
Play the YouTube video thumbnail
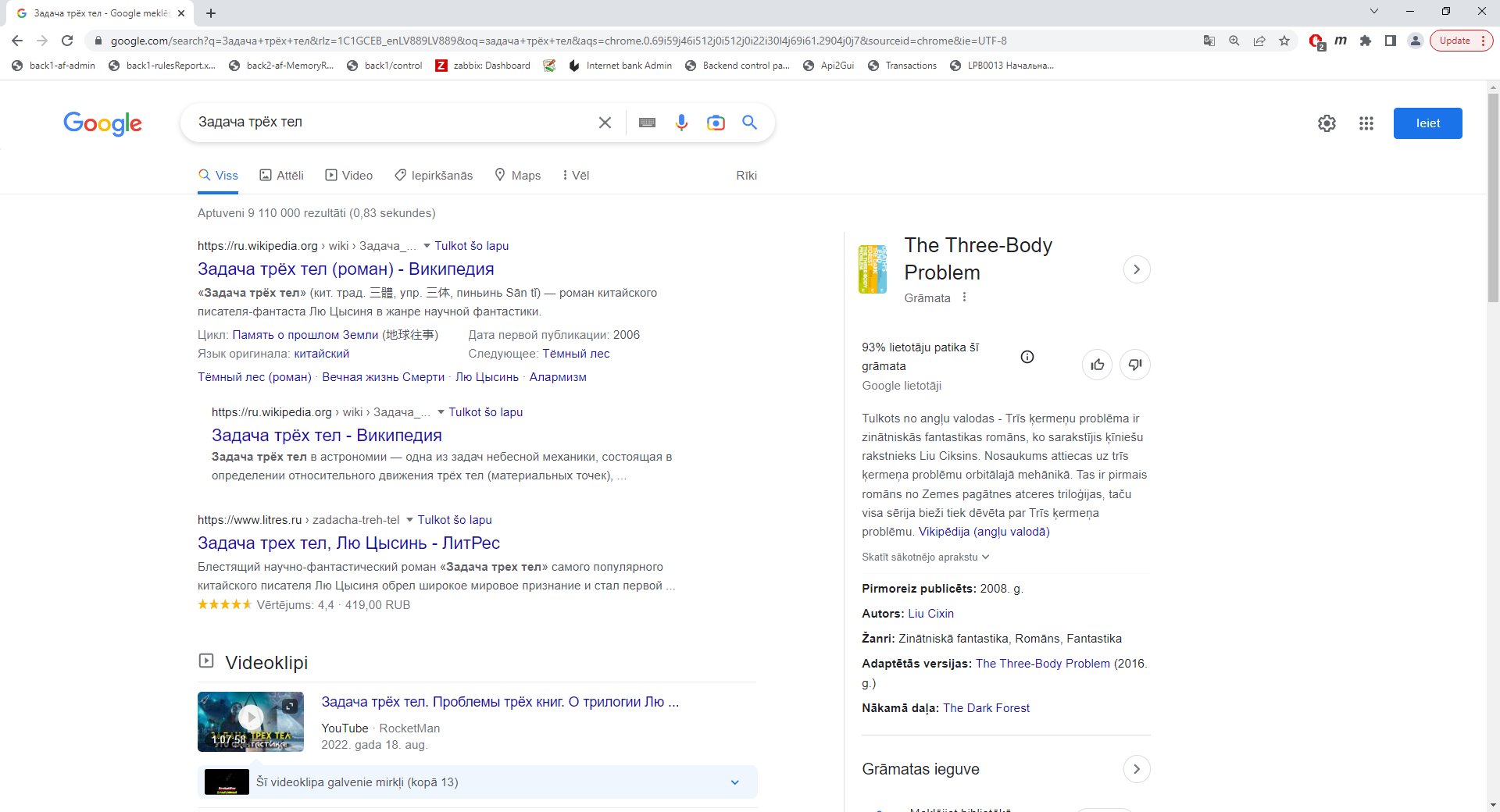(251, 721)
